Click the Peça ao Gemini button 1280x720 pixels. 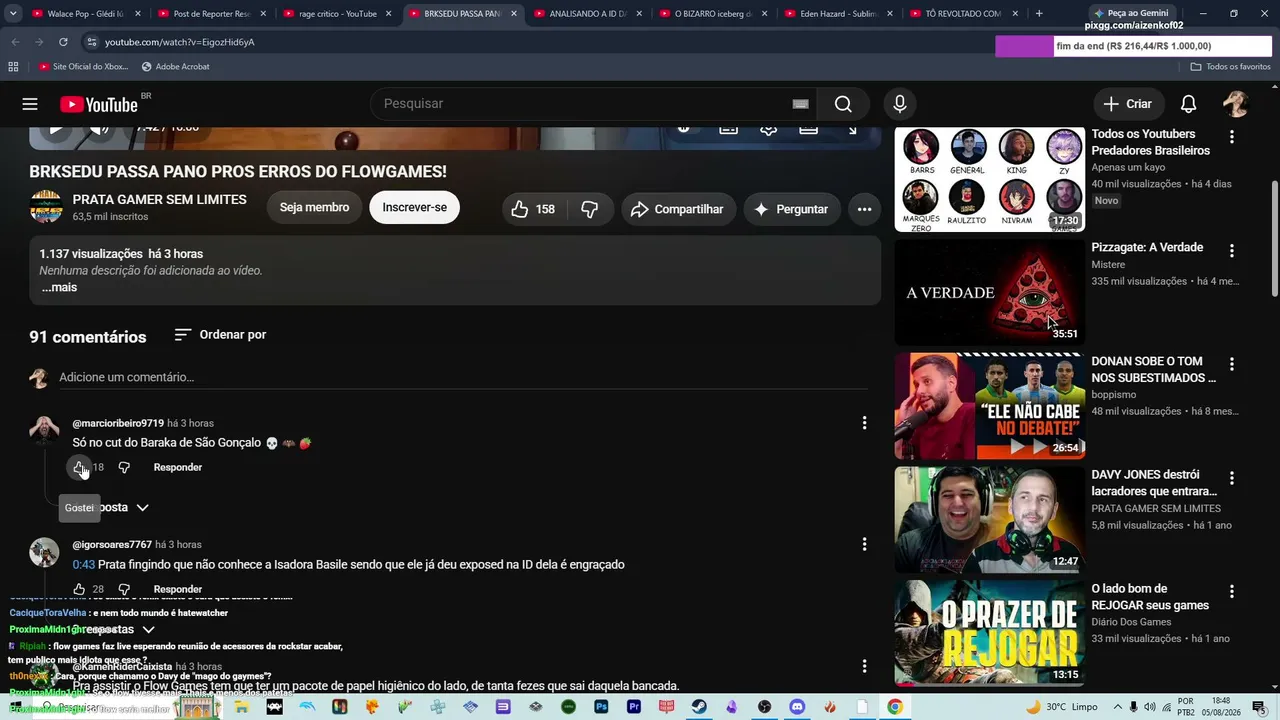[1131, 13]
